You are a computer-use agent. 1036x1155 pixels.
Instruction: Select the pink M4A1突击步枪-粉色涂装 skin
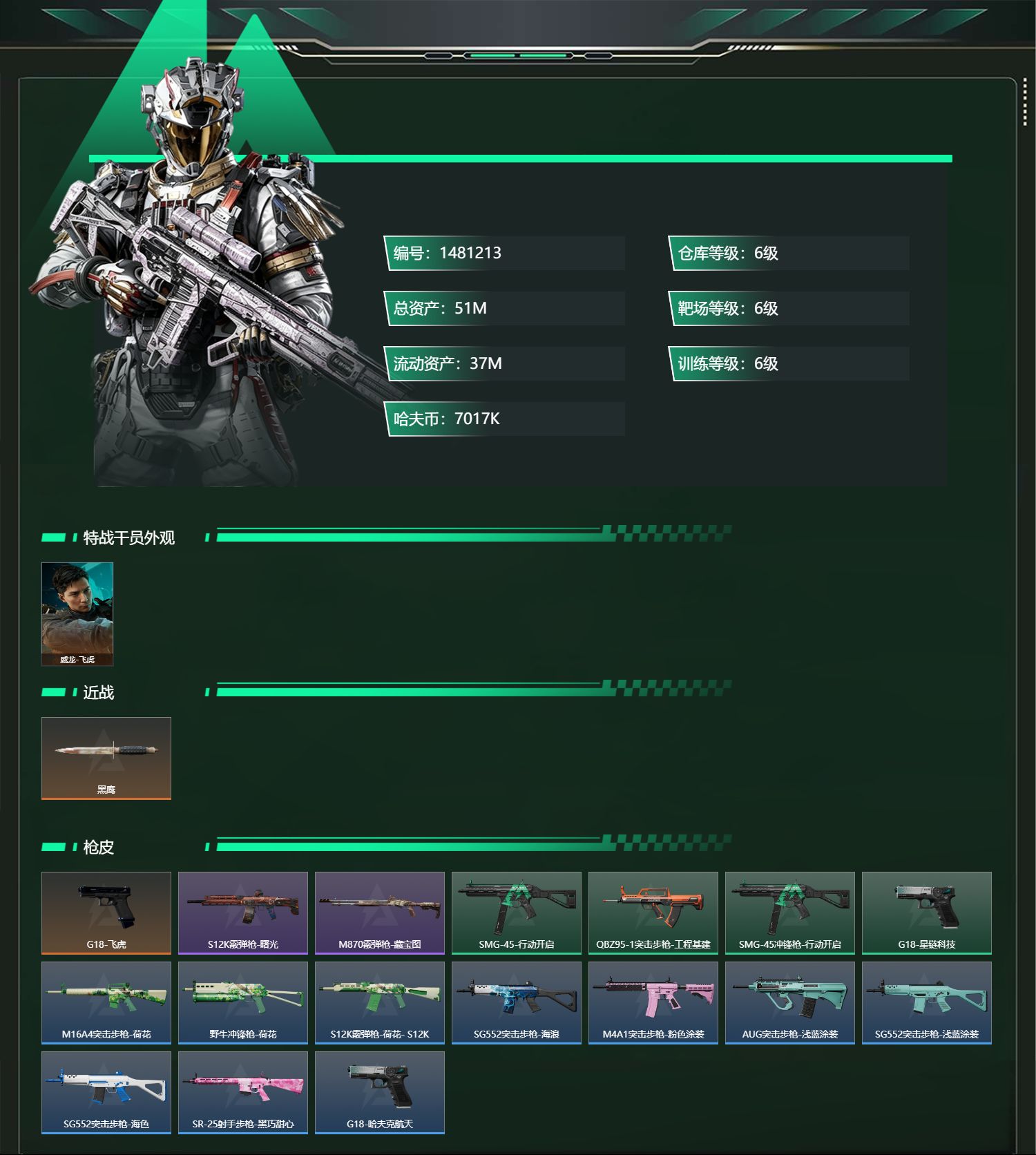pyautogui.click(x=653, y=1002)
